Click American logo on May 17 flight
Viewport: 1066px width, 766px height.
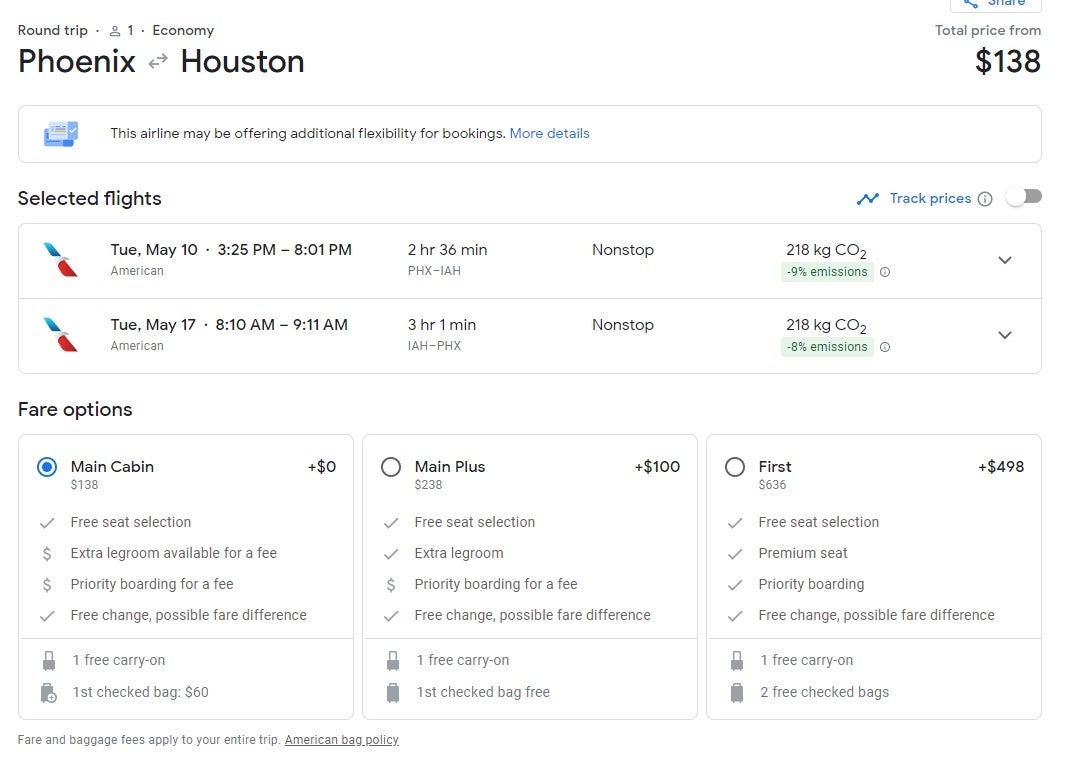click(x=60, y=335)
